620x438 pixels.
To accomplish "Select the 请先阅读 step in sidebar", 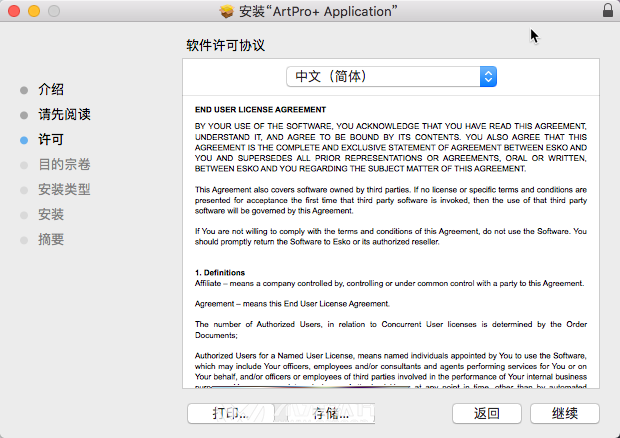I will click(x=64, y=114).
